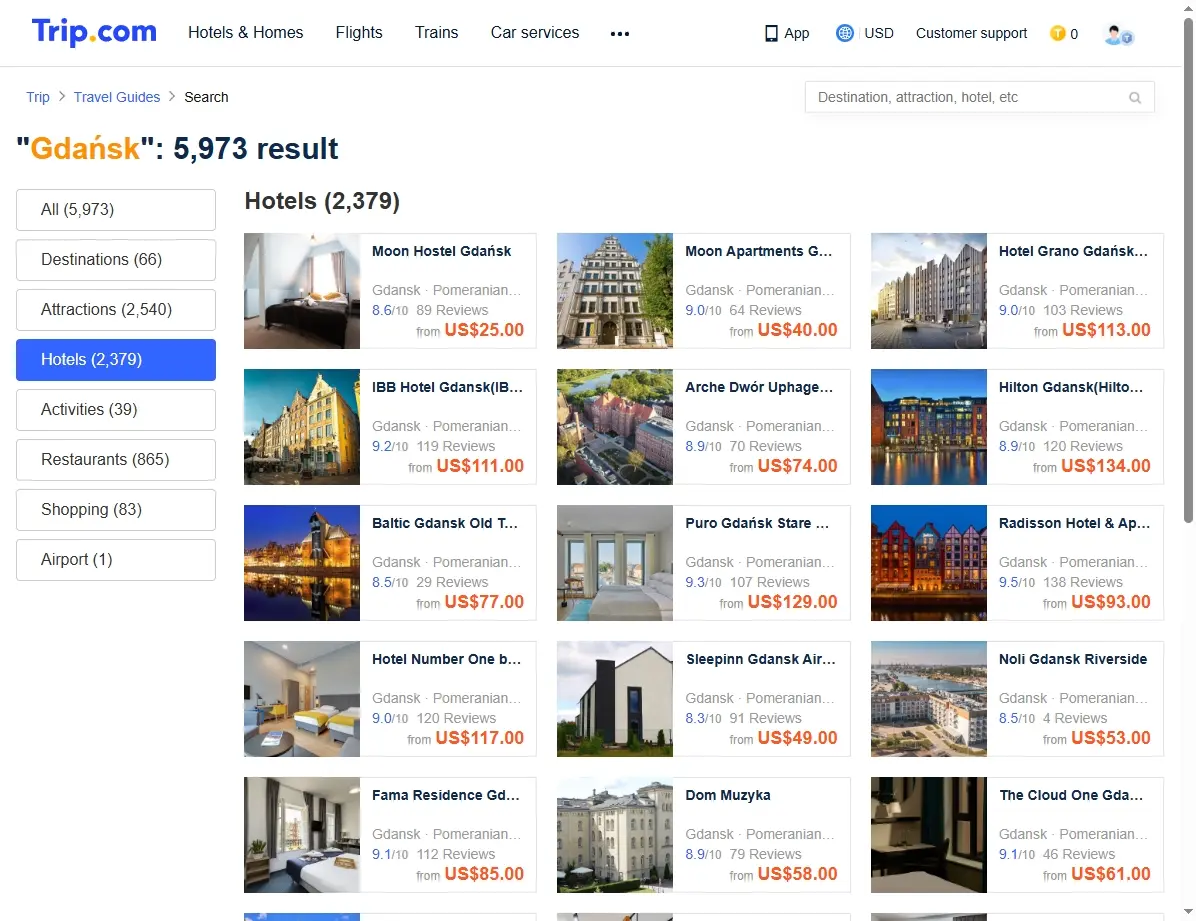
Task: Open the Flights menu
Action: (x=359, y=33)
